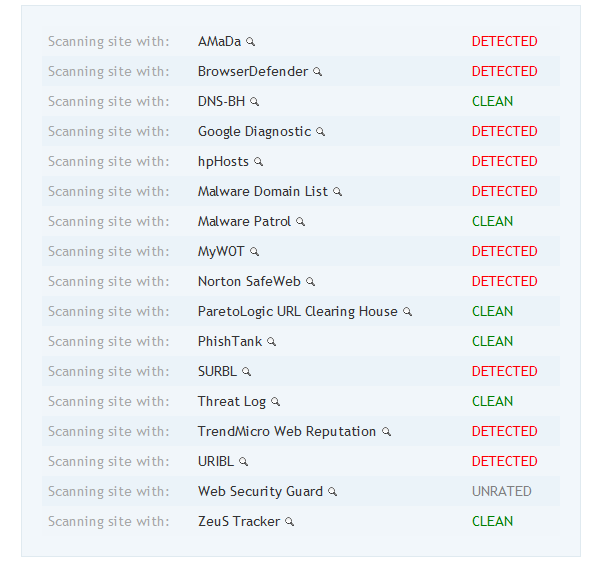Click the magnifier icon next to AMaDa
This screenshot has height=563, width=602.
pyautogui.click(x=251, y=41)
